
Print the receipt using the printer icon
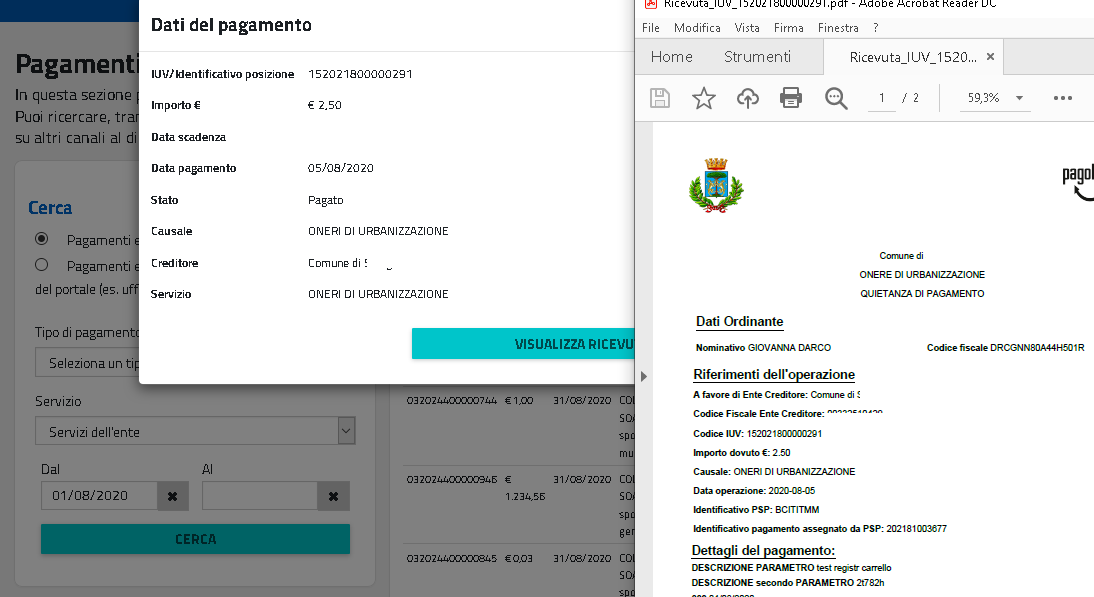[x=791, y=98]
